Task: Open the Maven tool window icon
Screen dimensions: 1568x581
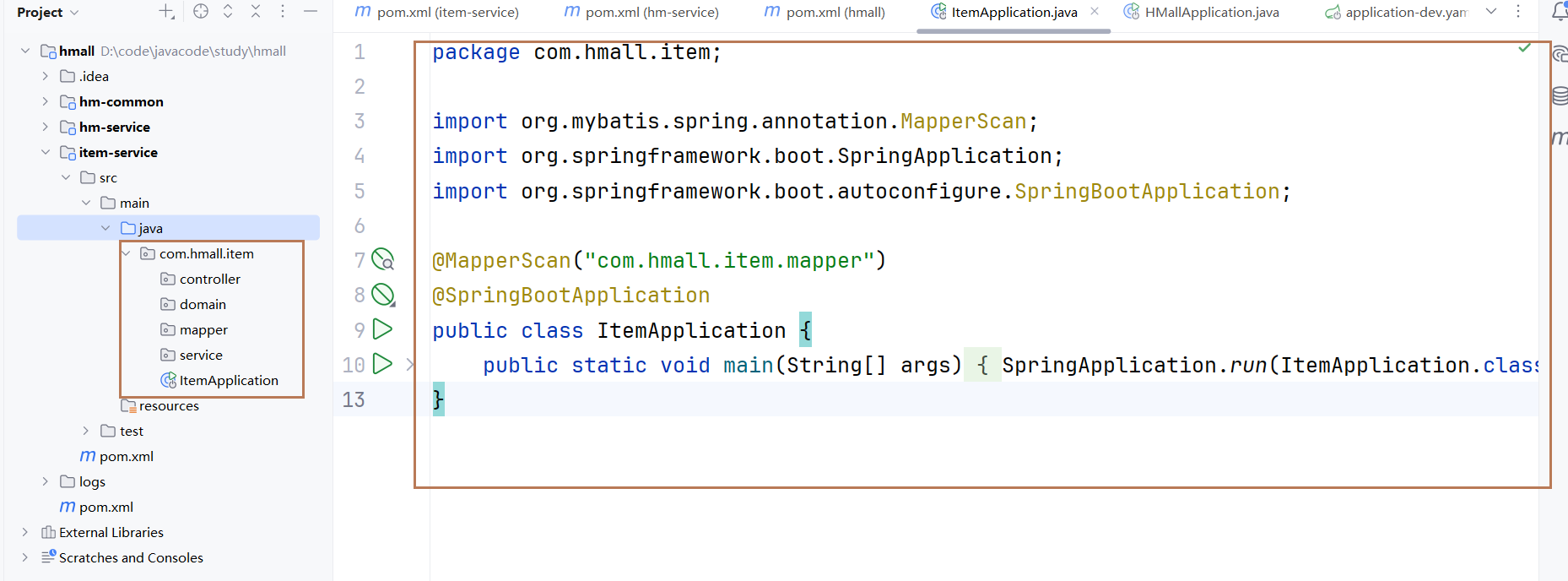Action: pos(1560,137)
